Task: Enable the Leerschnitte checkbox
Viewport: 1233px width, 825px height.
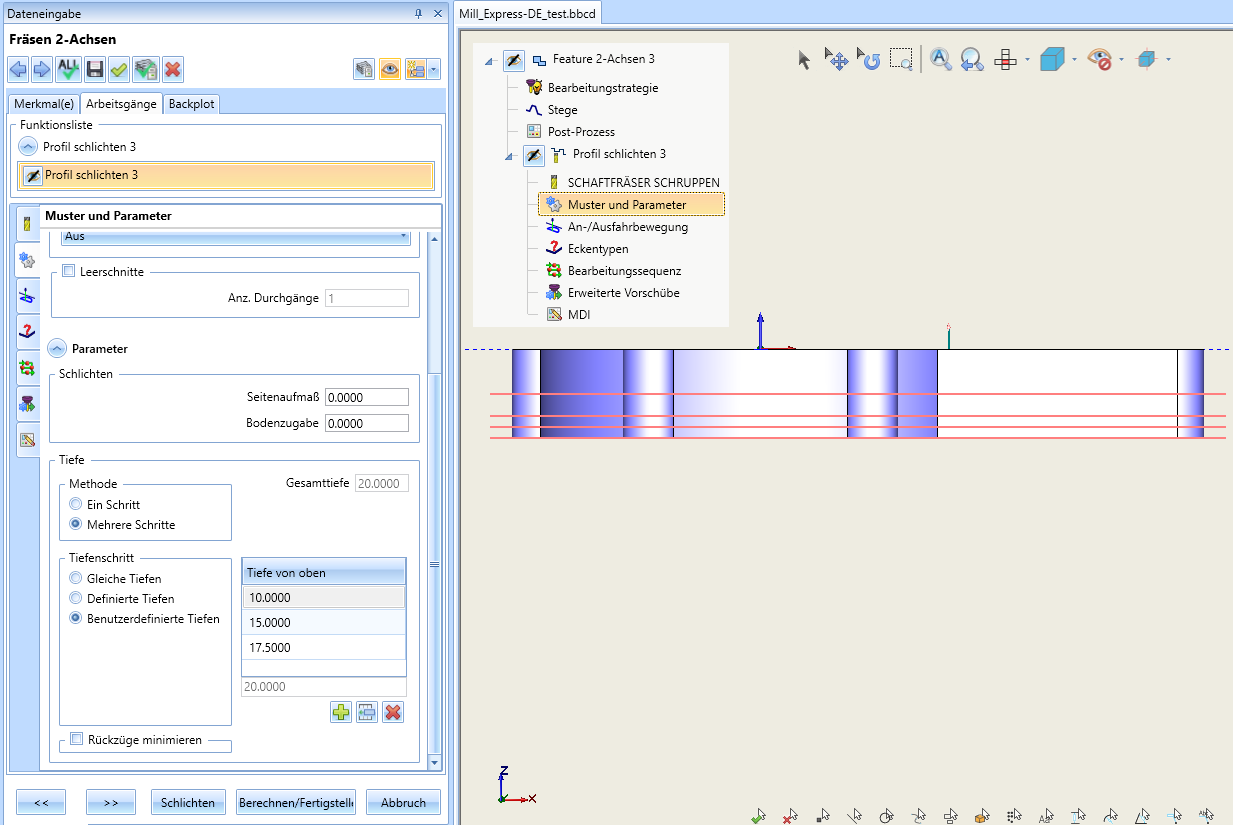Action: pyautogui.click(x=68, y=271)
